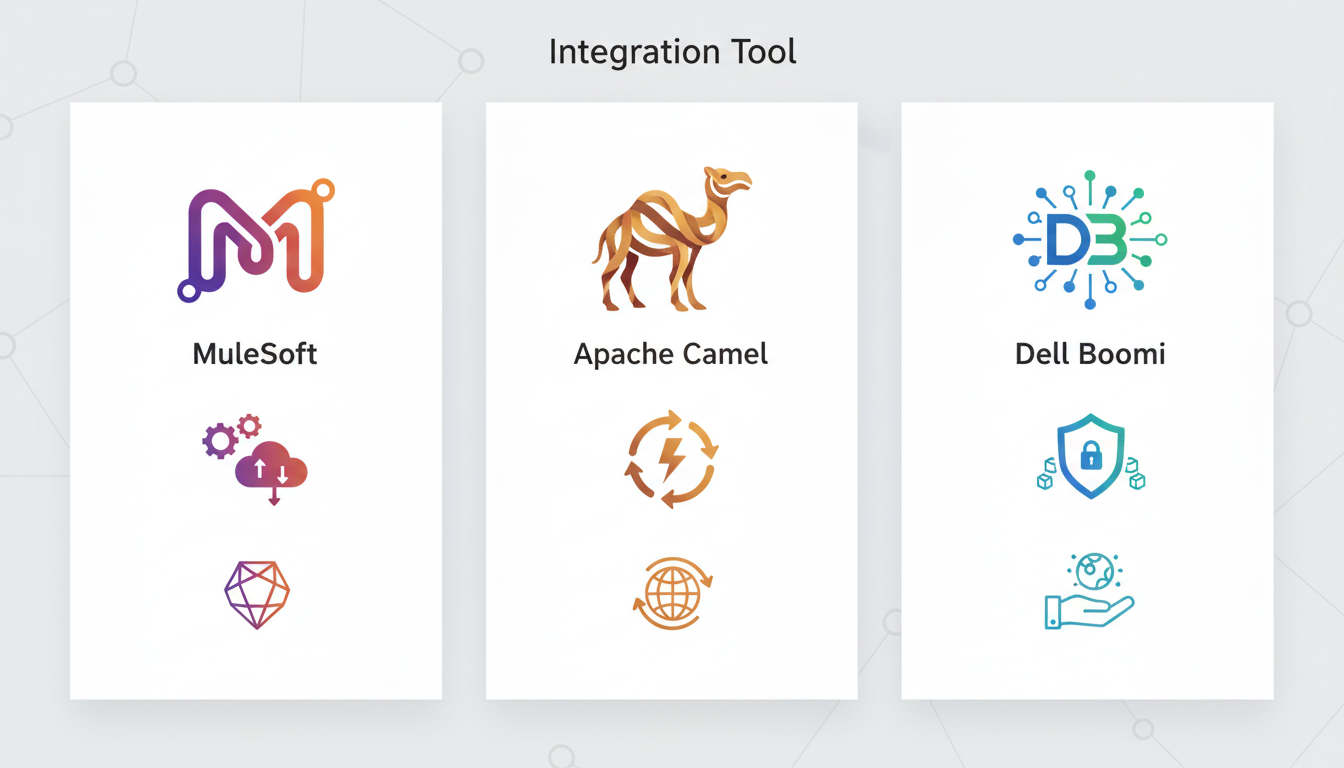Click the Integration Tool heading
The height and width of the screenshot is (768, 1344).
pyautogui.click(x=672, y=51)
